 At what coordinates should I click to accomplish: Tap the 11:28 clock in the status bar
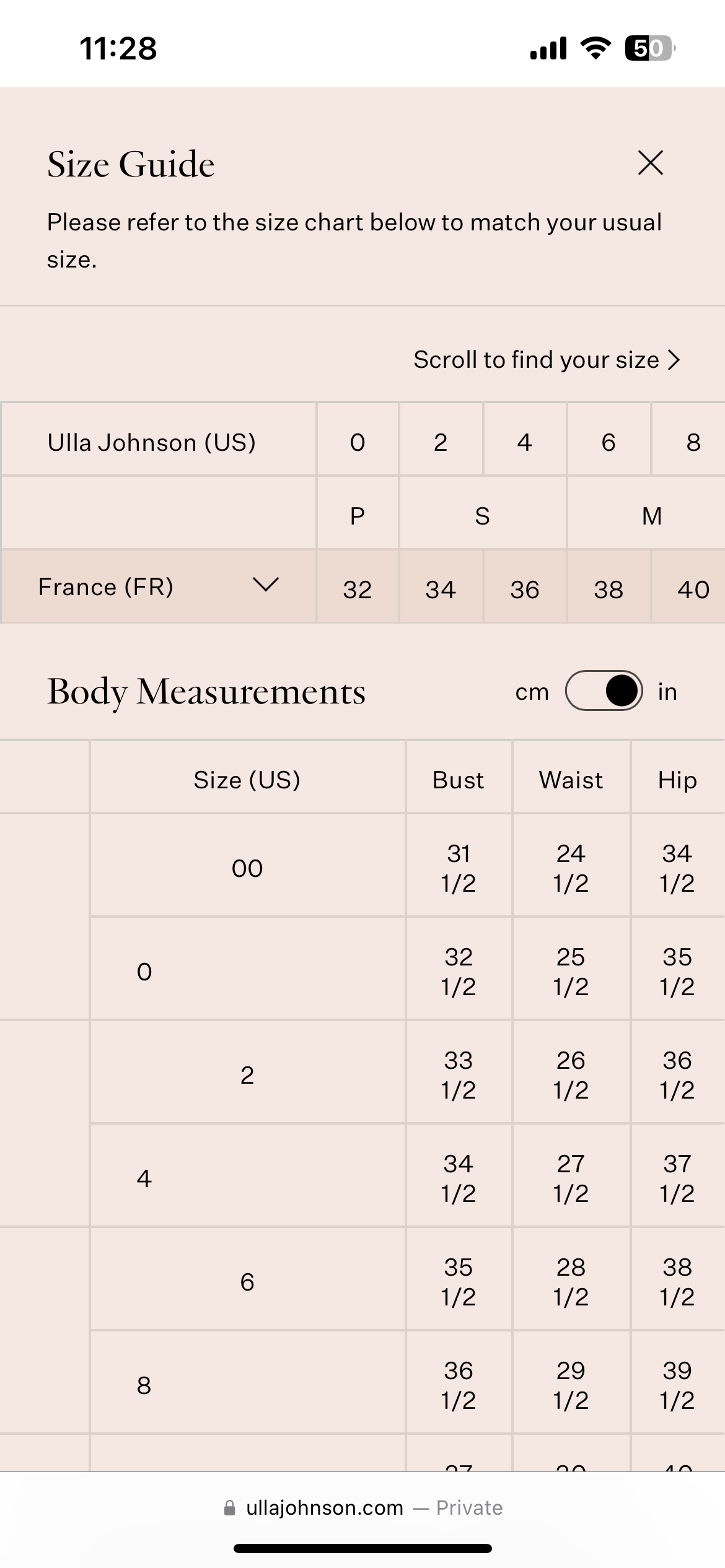(118, 48)
